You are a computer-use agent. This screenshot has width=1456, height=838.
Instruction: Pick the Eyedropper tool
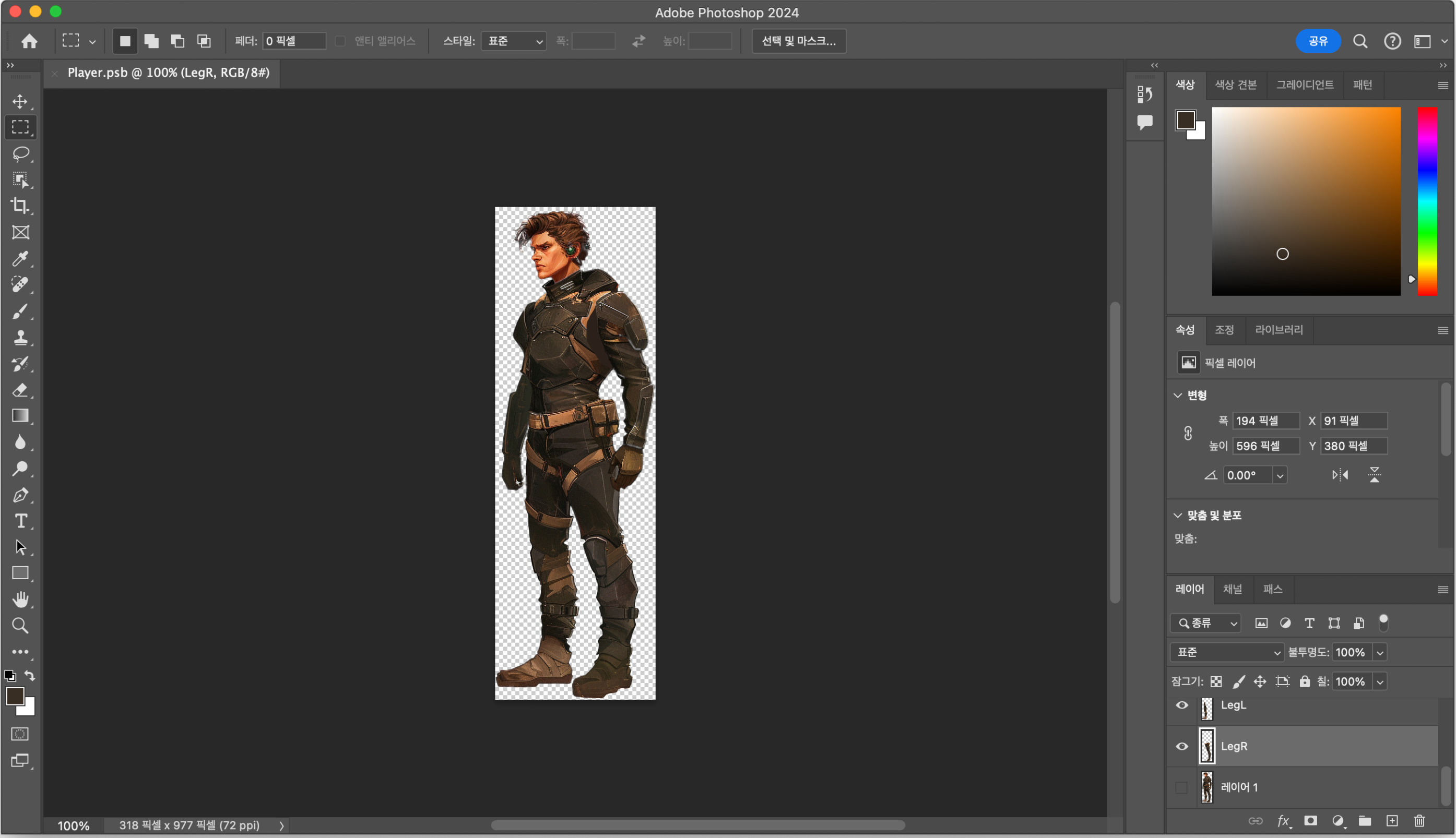coord(21,258)
